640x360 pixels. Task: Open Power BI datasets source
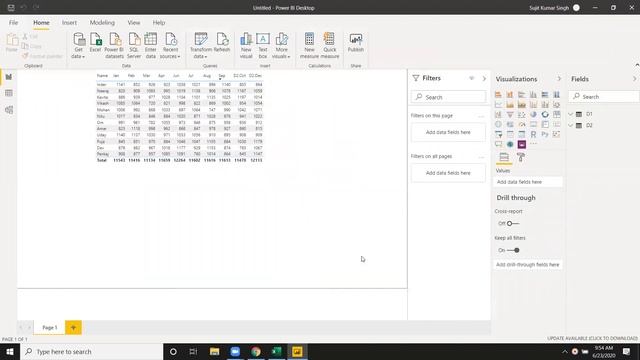coord(114,46)
